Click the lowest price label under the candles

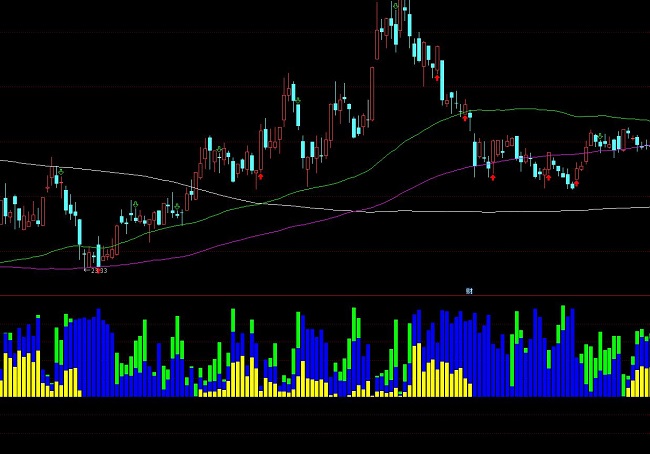tap(97, 271)
